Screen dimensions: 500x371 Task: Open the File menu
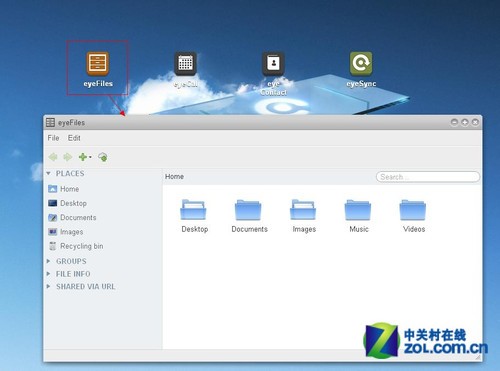point(53,138)
